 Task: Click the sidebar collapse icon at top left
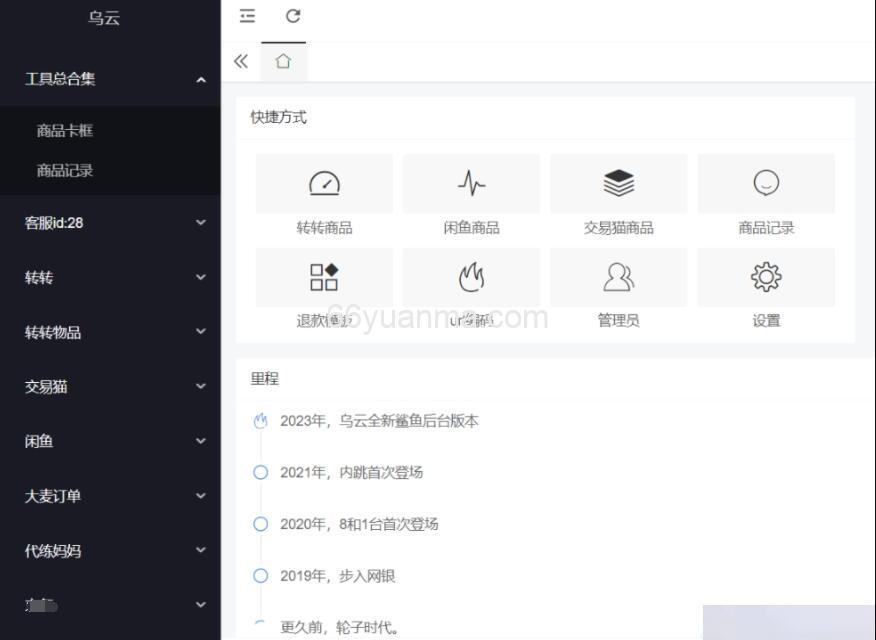coord(247,16)
